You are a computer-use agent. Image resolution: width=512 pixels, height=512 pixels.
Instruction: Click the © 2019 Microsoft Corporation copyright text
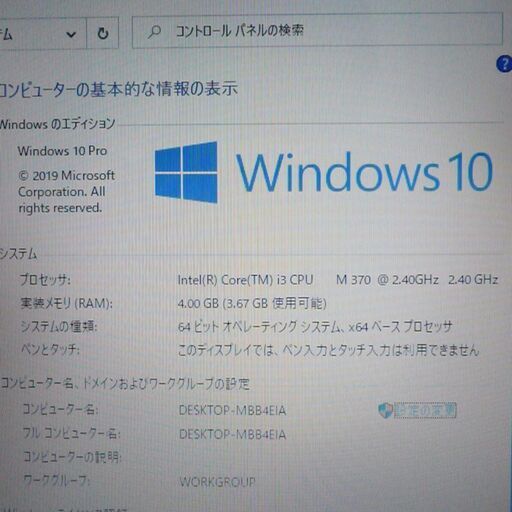click(66, 192)
